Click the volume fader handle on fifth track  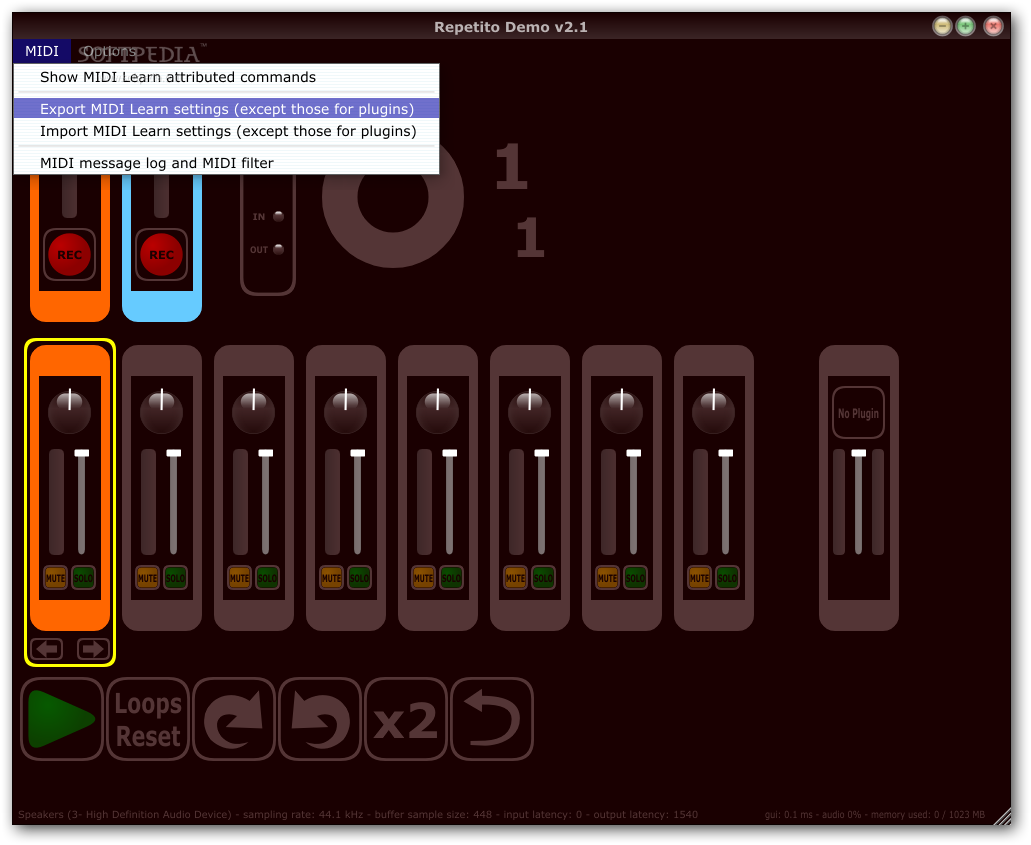[x=450, y=453]
